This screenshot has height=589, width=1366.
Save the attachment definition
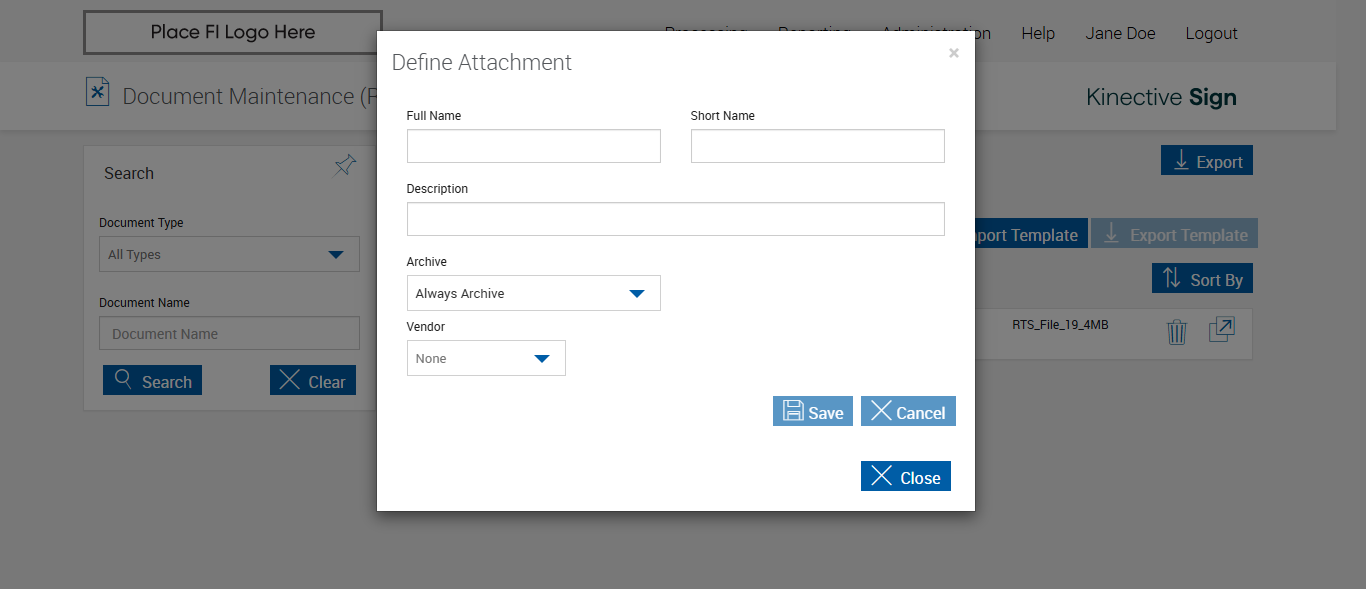pyautogui.click(x=812, y=412)
